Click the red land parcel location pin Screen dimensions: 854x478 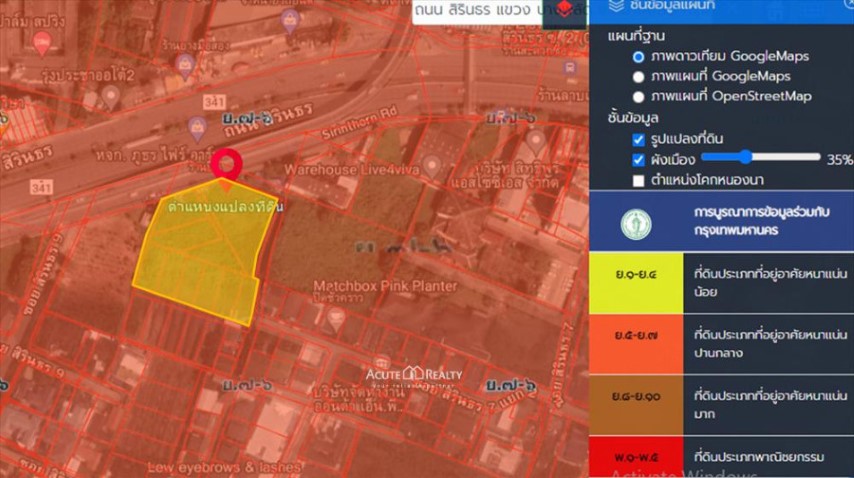point(228,165)
